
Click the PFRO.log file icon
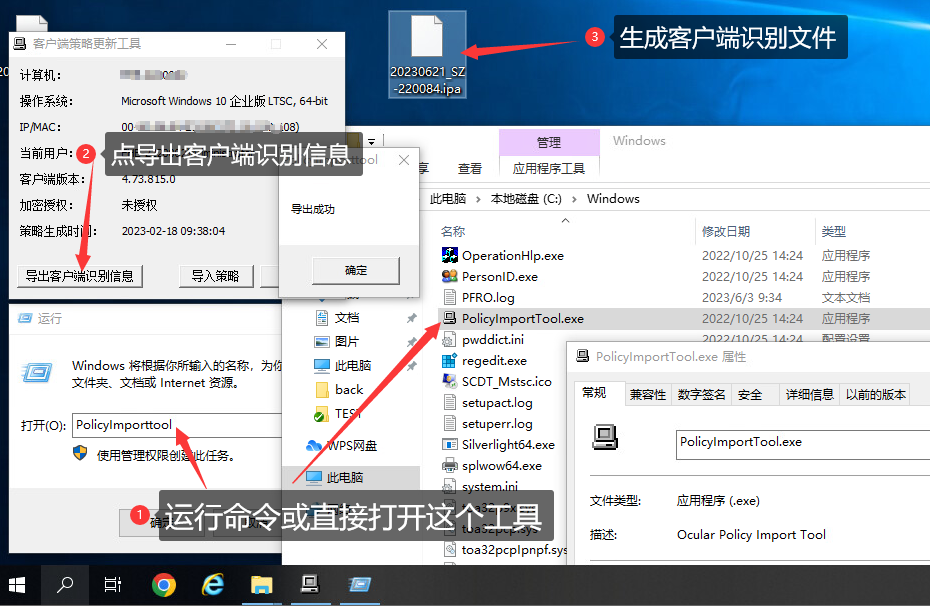[450, 297]
